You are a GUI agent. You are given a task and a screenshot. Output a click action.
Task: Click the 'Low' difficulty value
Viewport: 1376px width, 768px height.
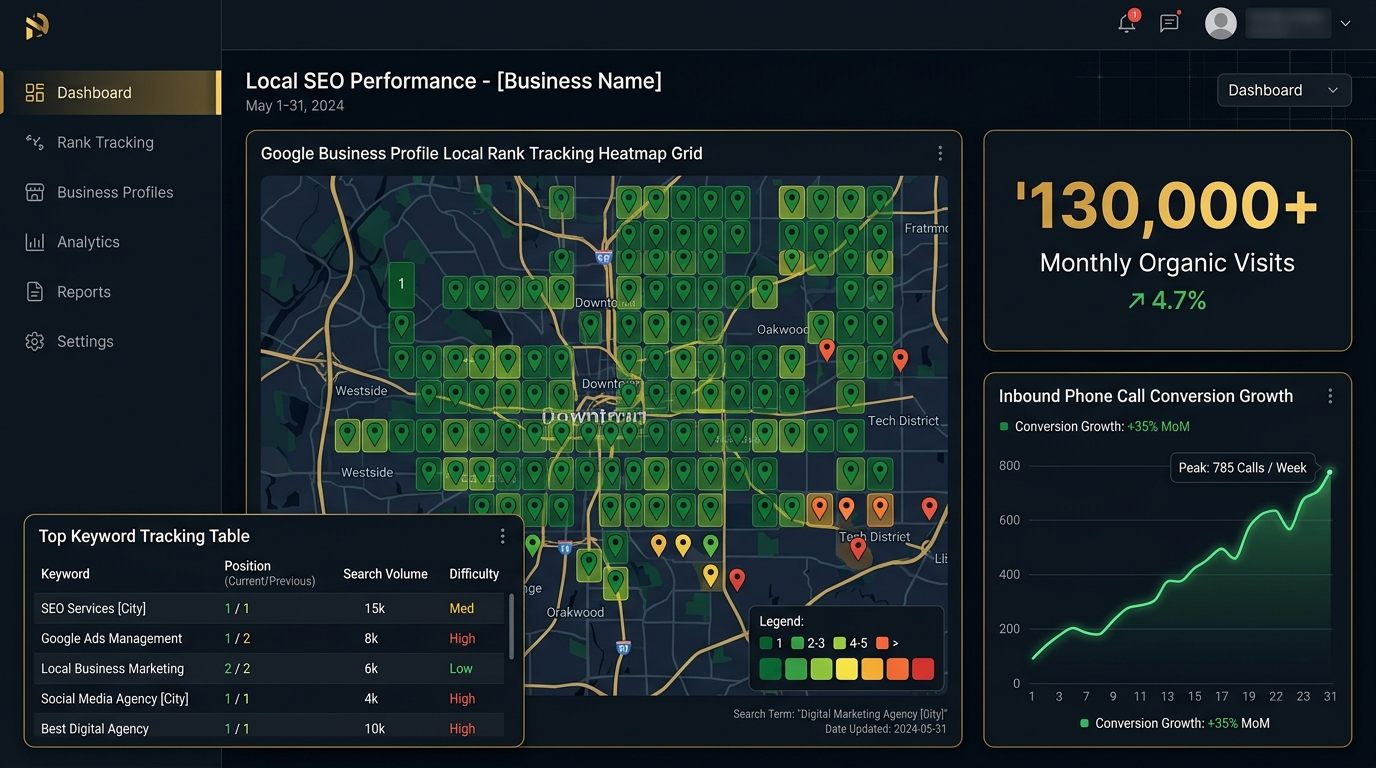point(461,668)
